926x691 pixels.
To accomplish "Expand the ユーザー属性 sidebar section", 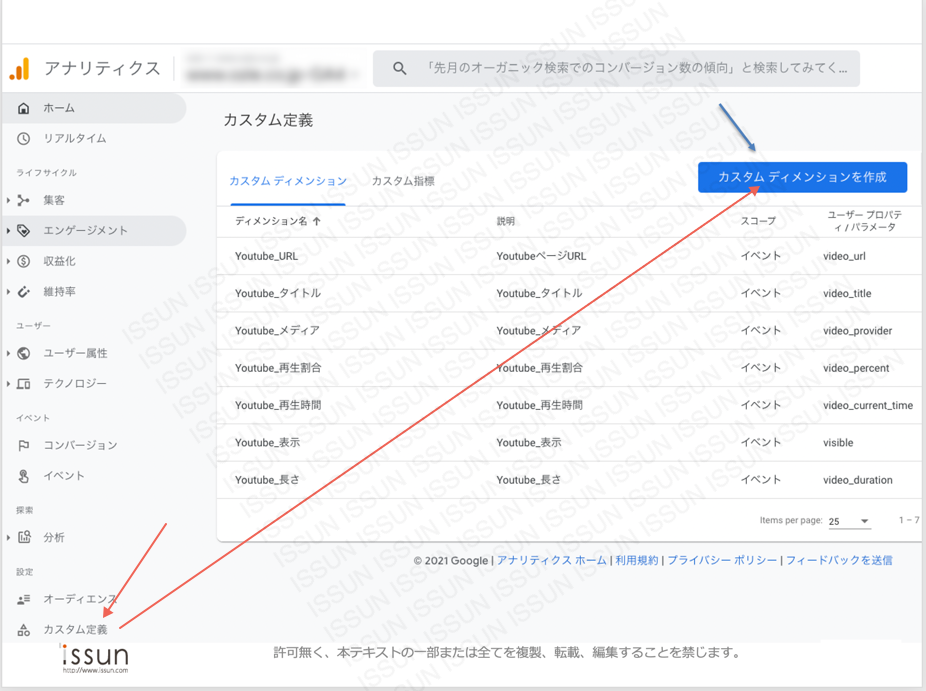I will (8, 353).
